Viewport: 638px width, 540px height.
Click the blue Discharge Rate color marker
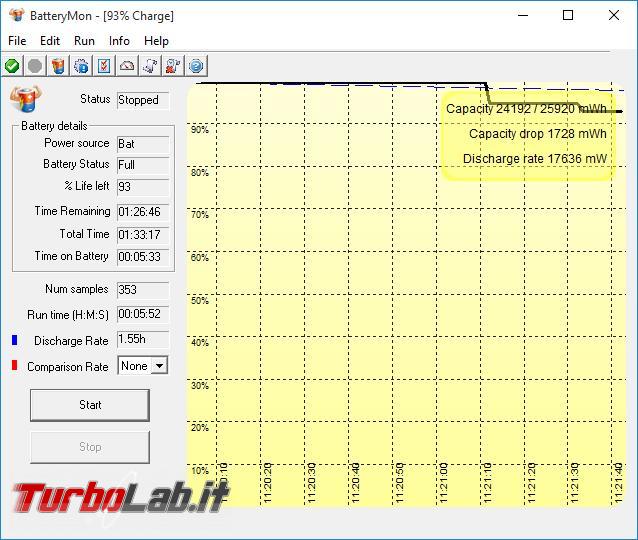point(15,340)
